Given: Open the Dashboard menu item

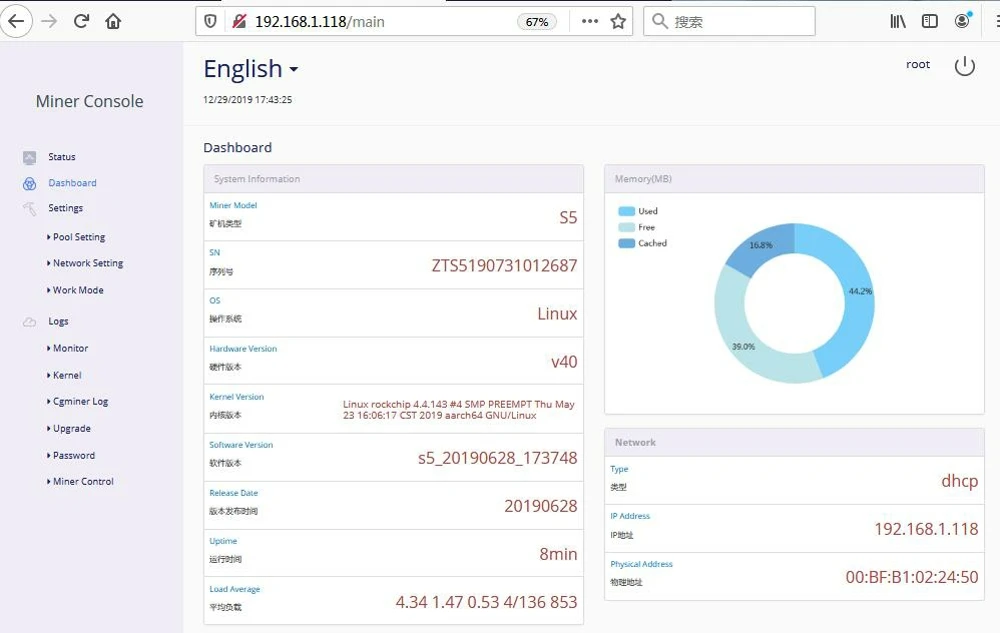Looking at the screenshot, I should click(73, 183).
